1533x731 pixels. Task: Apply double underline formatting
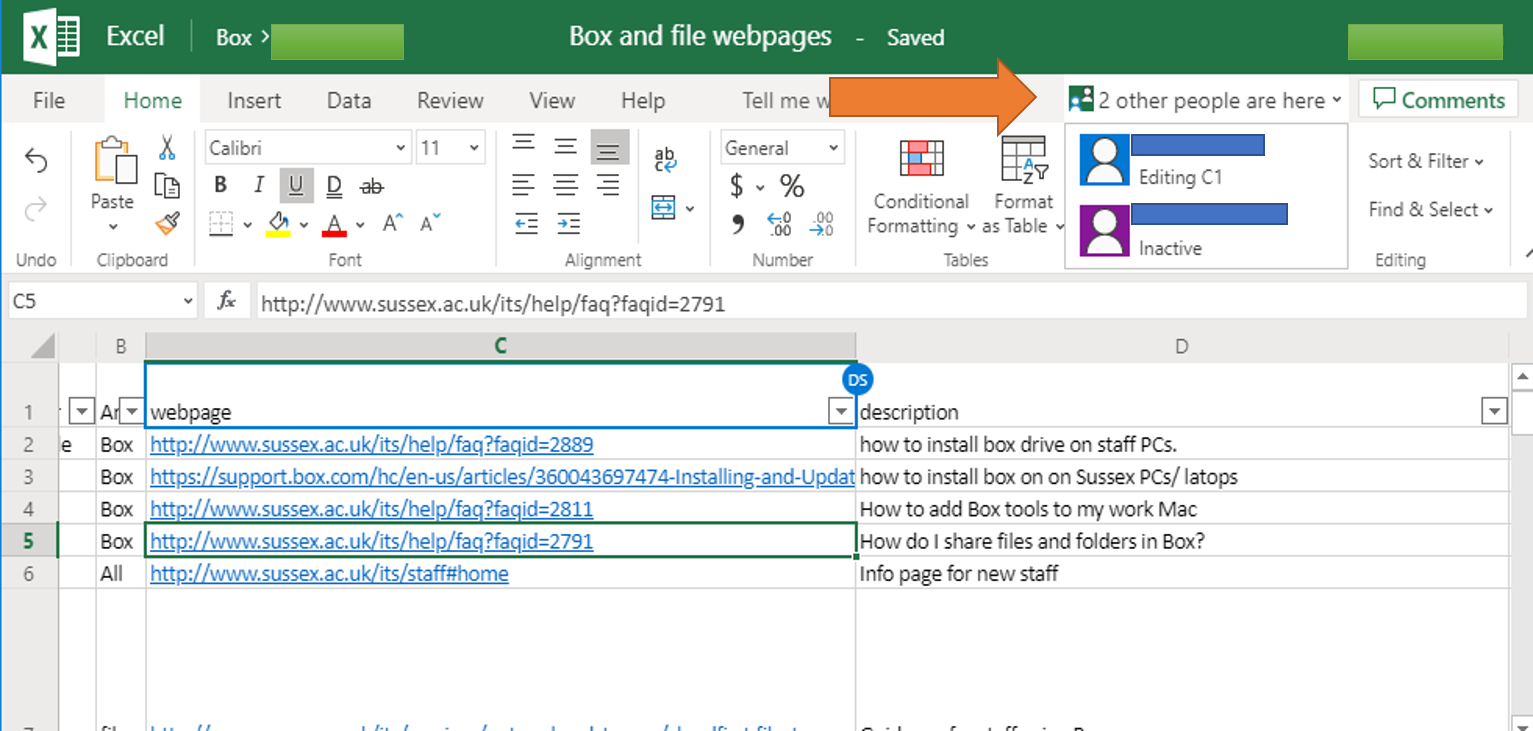[334, 186]
